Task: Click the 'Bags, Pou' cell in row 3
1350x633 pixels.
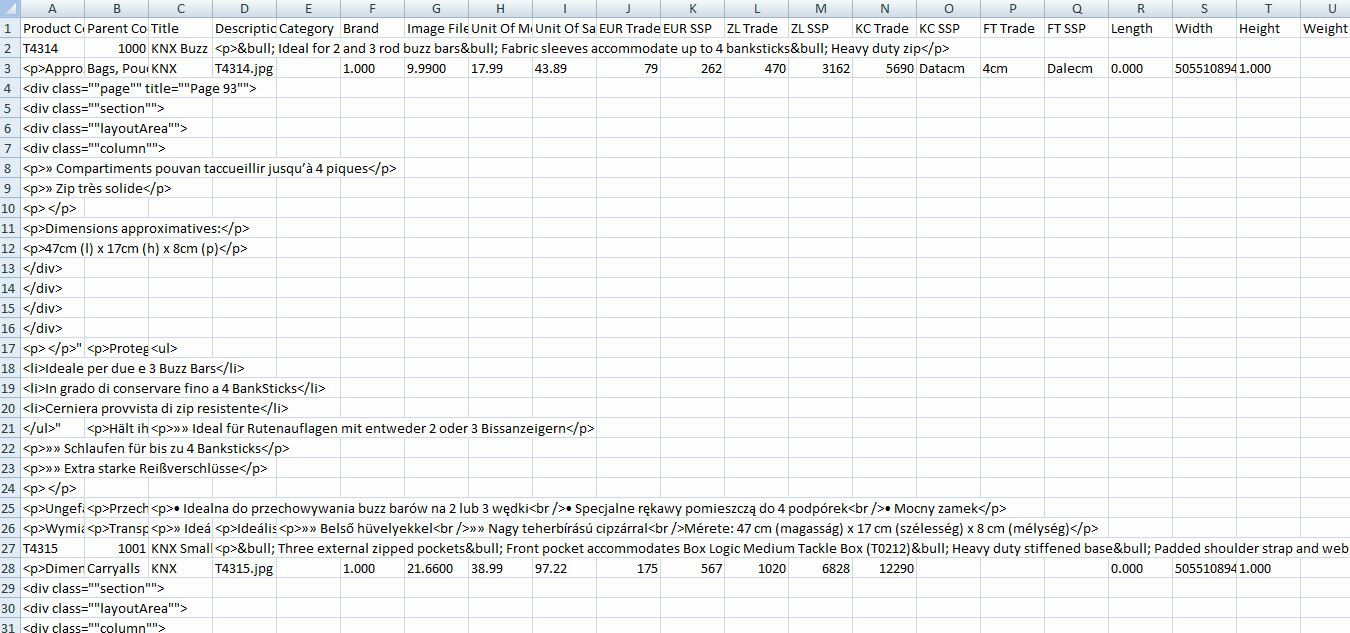Action: tap(116, 68)
